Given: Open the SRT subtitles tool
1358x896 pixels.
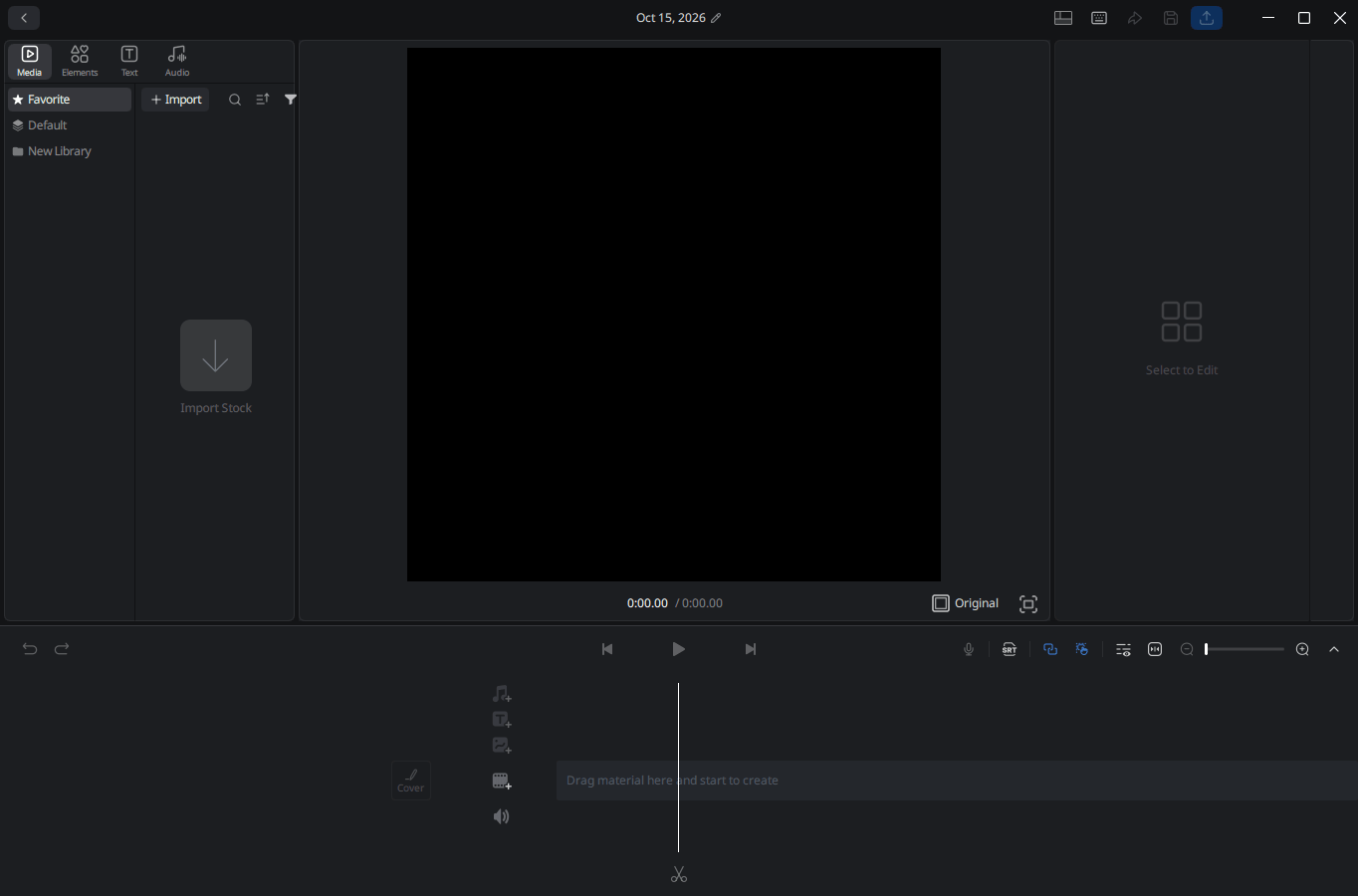Looking at the screenshot, I should click(x=1010, y=649).
